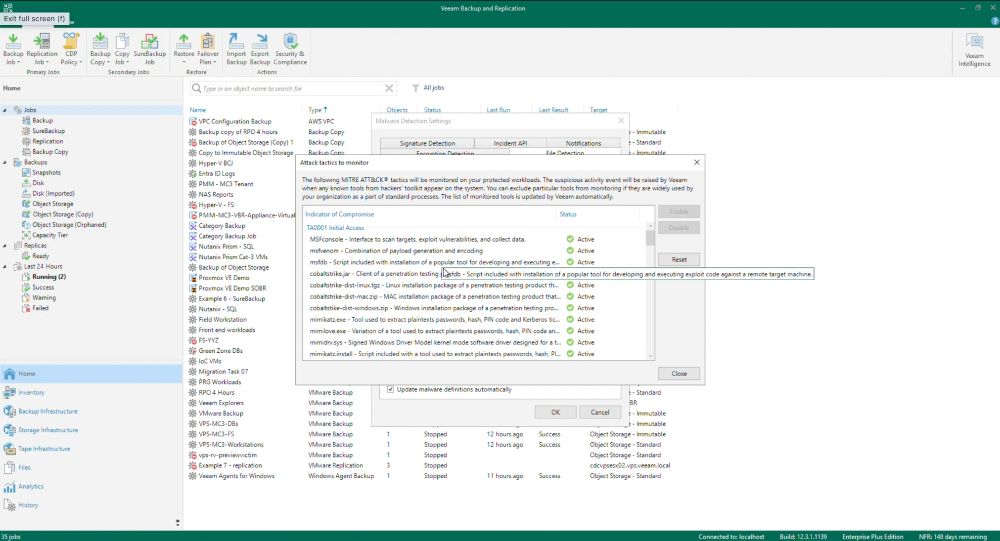Select the Ready node under Replicas
The width and height of the screenshot is (1000, 541).
(40, 256)
